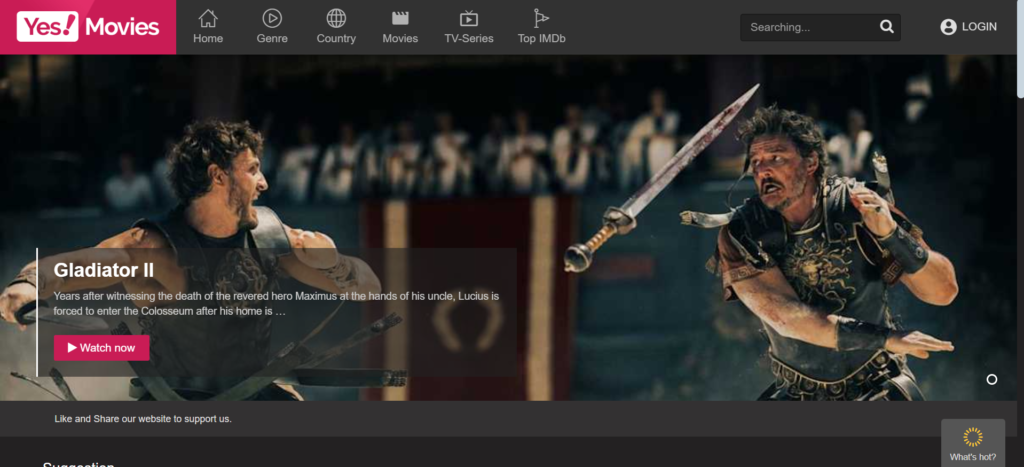The height and width of the screenshot is (467, 1024).
Task: Click "Like and Share our website" text
Action: pyautogui.click(x=143, y=419)
